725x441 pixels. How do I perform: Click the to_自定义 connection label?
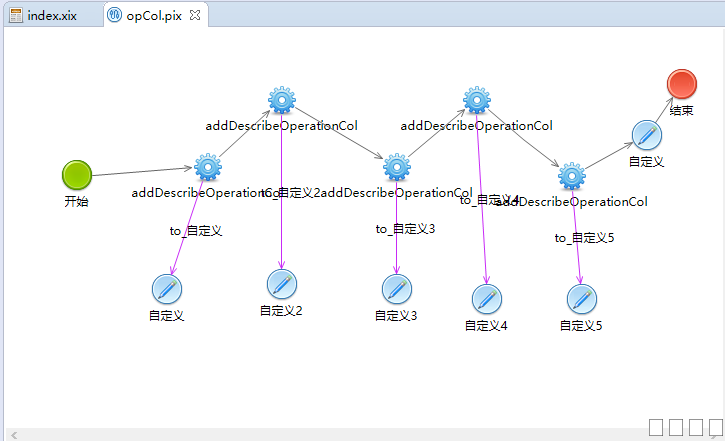click(x=195, y=231)
